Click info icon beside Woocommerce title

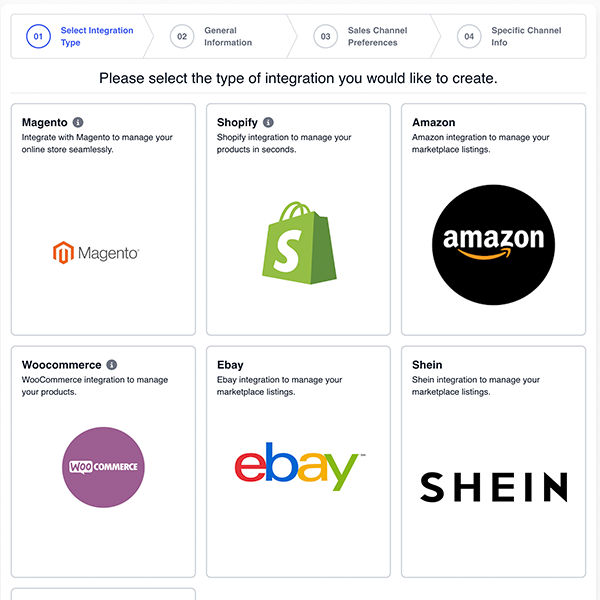point(112,365)
